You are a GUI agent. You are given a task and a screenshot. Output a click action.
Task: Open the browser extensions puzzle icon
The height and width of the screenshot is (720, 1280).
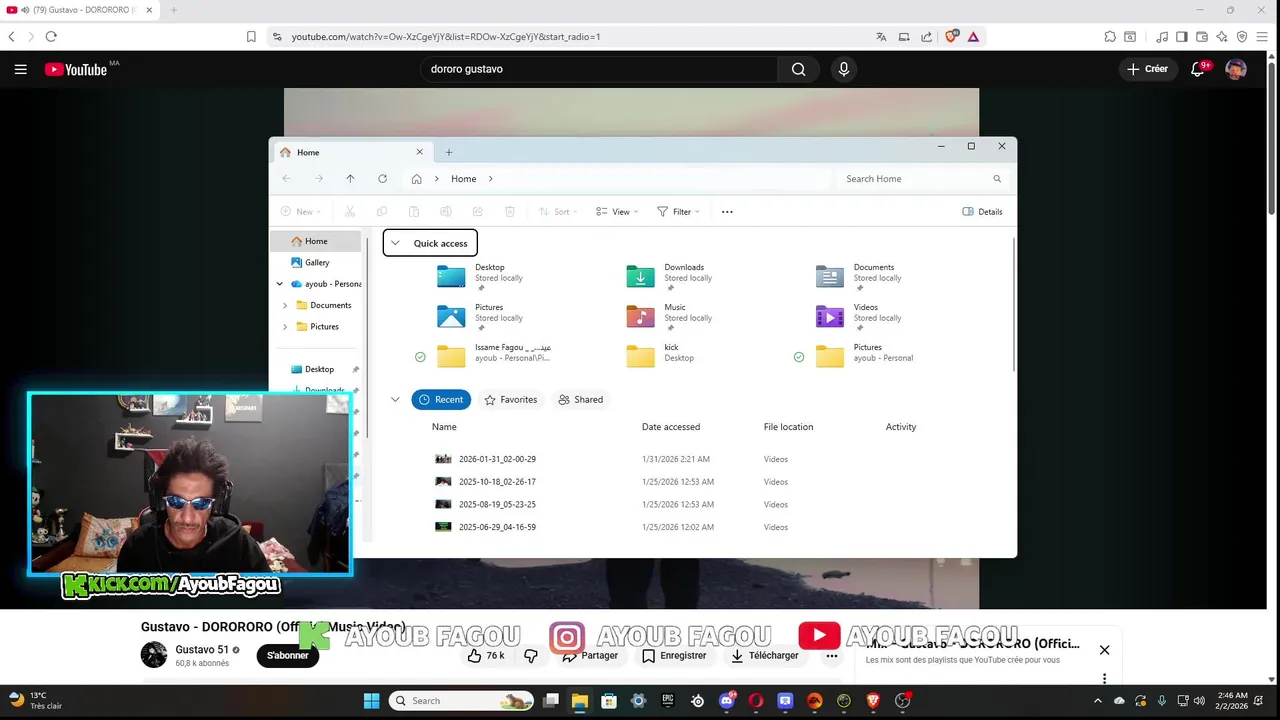point(1110,37)
